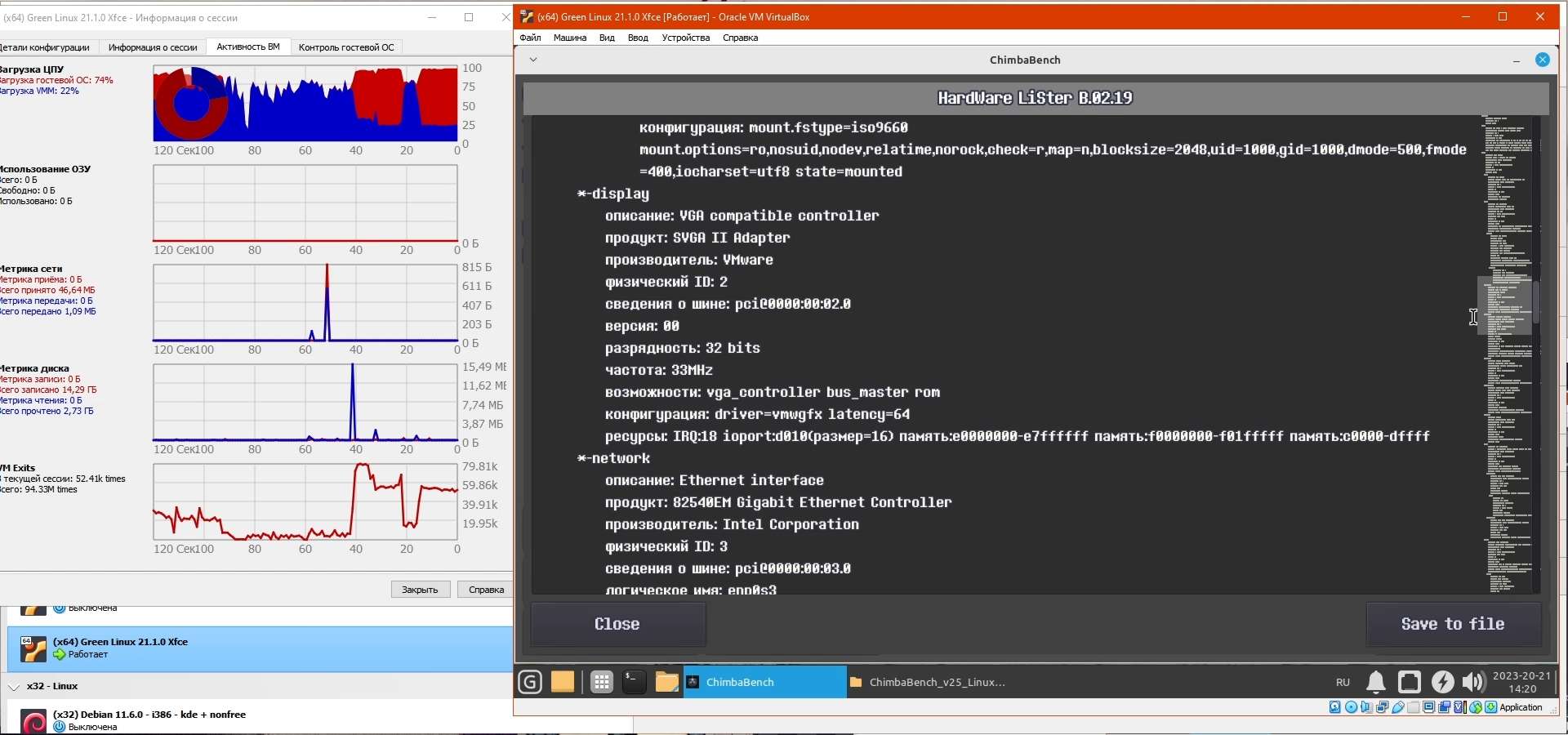The image size is (1568, 735).
Task: Click the 'Всего принято 46,64 МБ' network label
Action: click(47, 290)
